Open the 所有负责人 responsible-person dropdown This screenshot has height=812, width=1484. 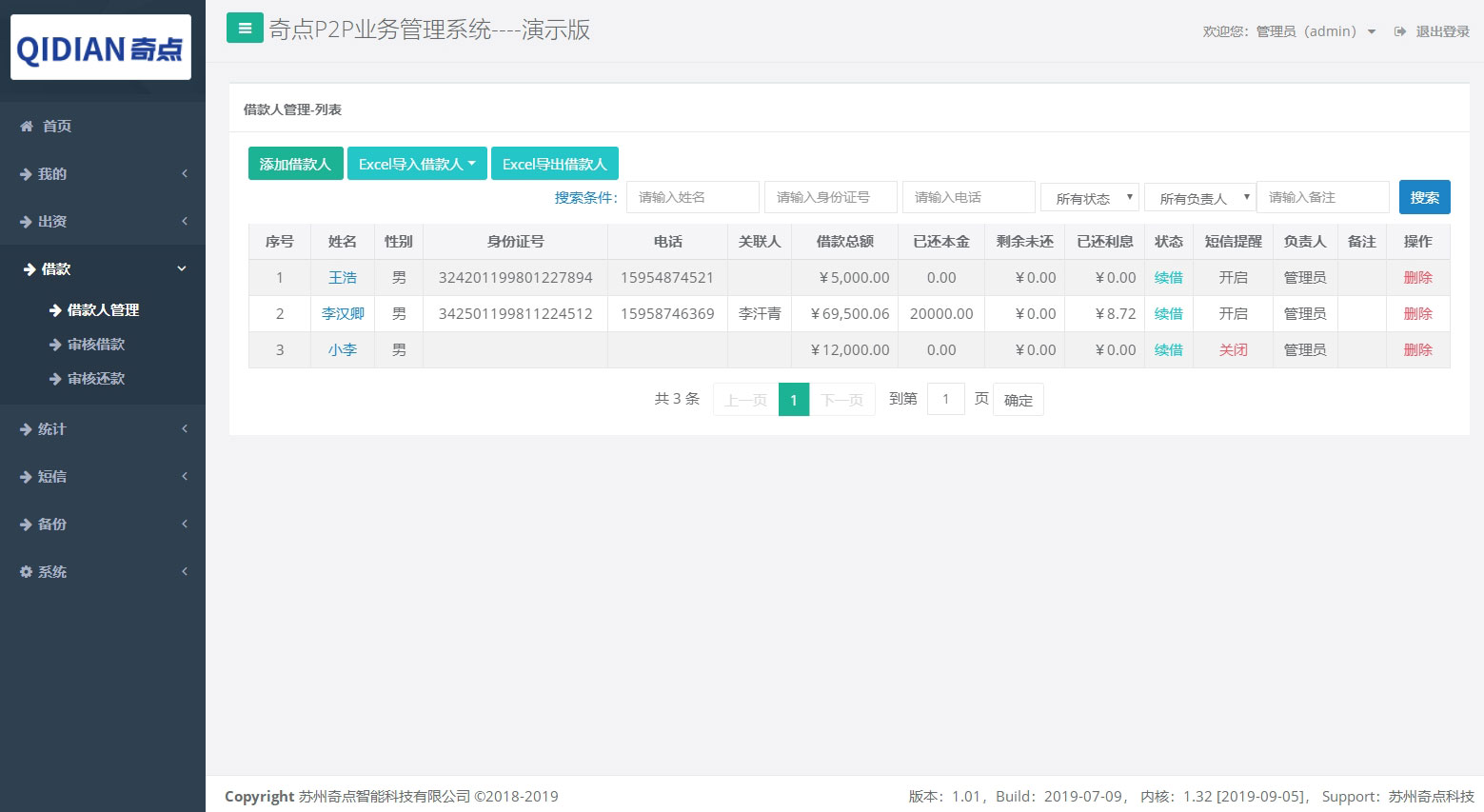(1198, 197)
